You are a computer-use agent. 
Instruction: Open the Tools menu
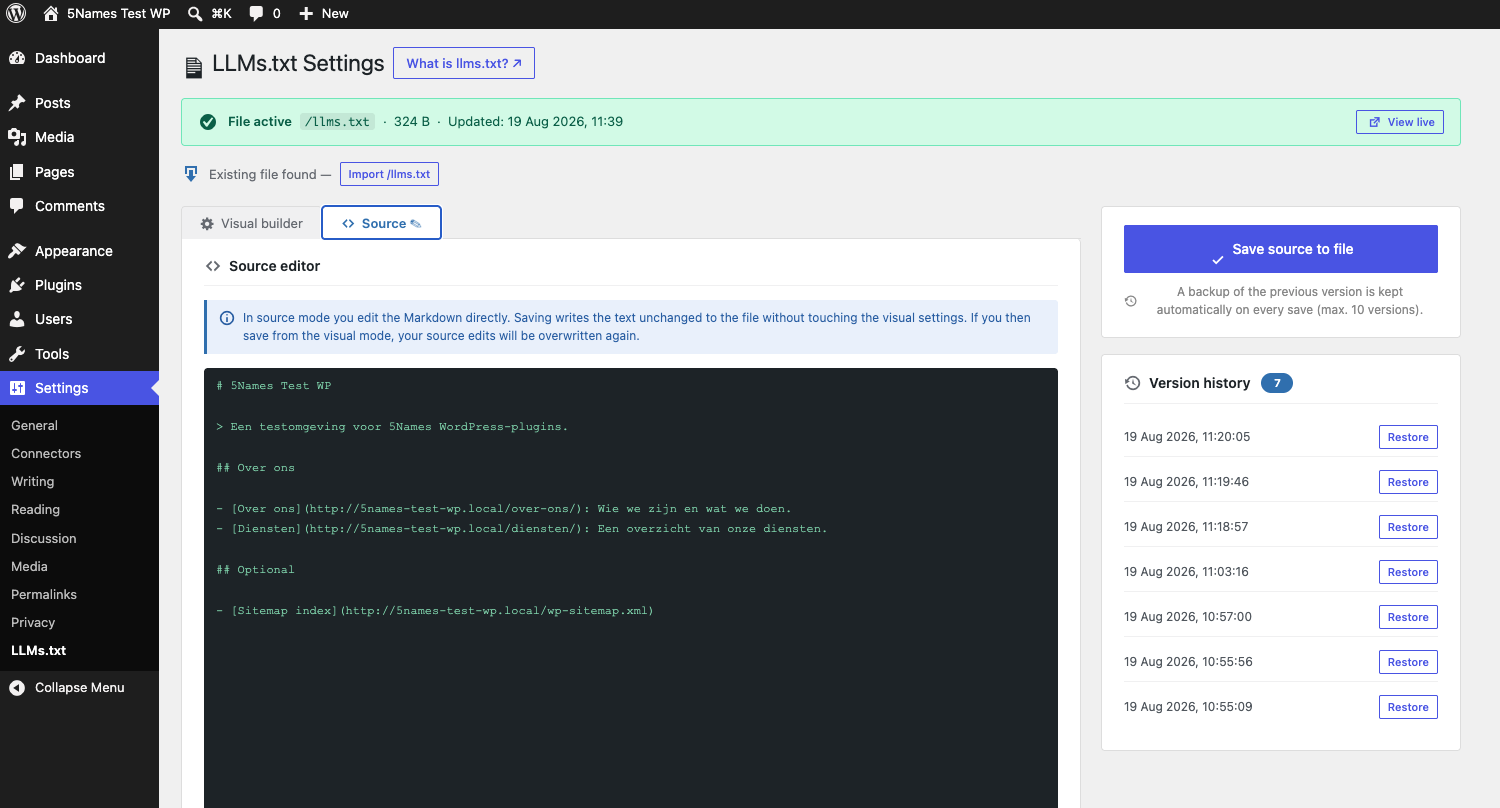79,354
